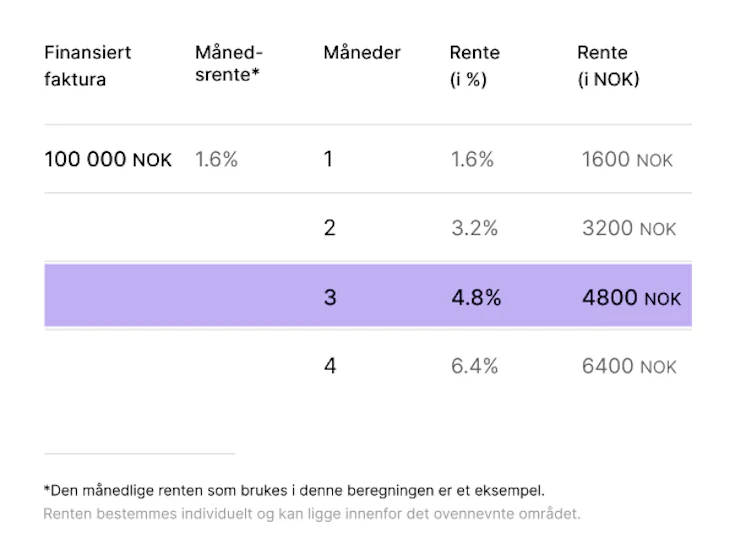Click the 1.6% value under Månedsrente
The width and height of the screenshot is (731, 550).
216,159
